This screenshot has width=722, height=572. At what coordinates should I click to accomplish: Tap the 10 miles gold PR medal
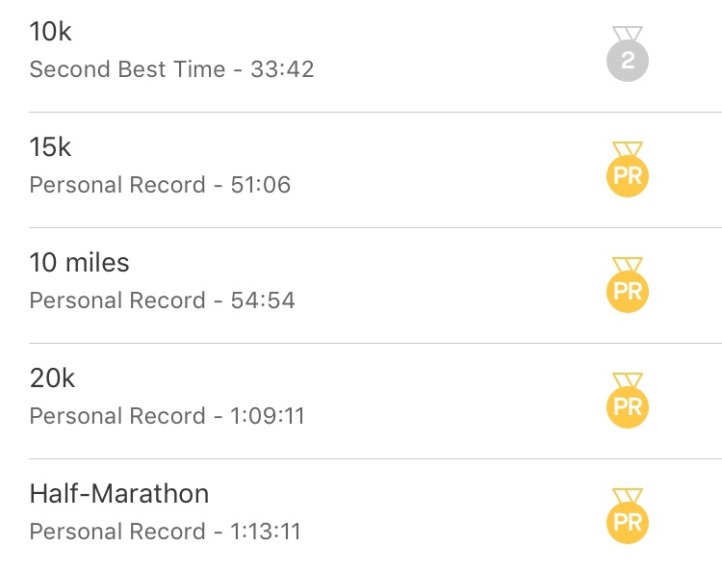pos(627,290)
